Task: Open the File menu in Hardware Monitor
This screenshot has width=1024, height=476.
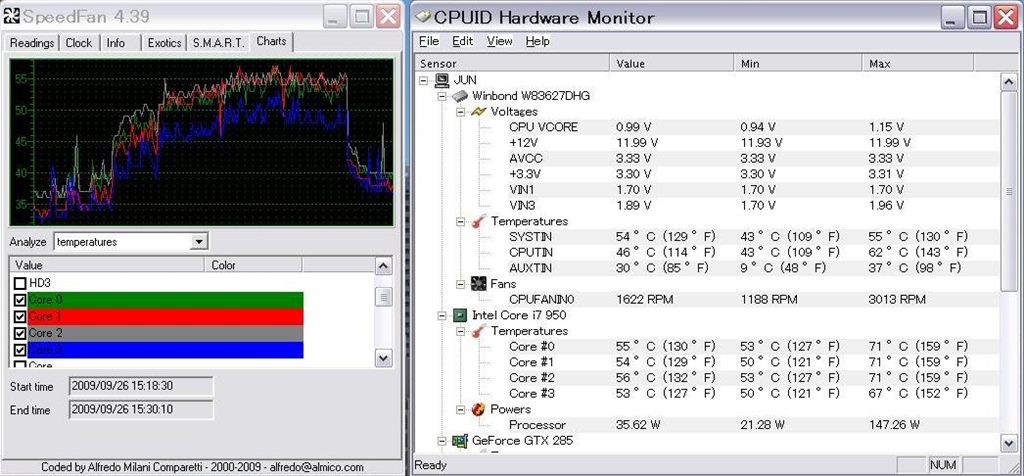Action: click(x=429, y=41)
